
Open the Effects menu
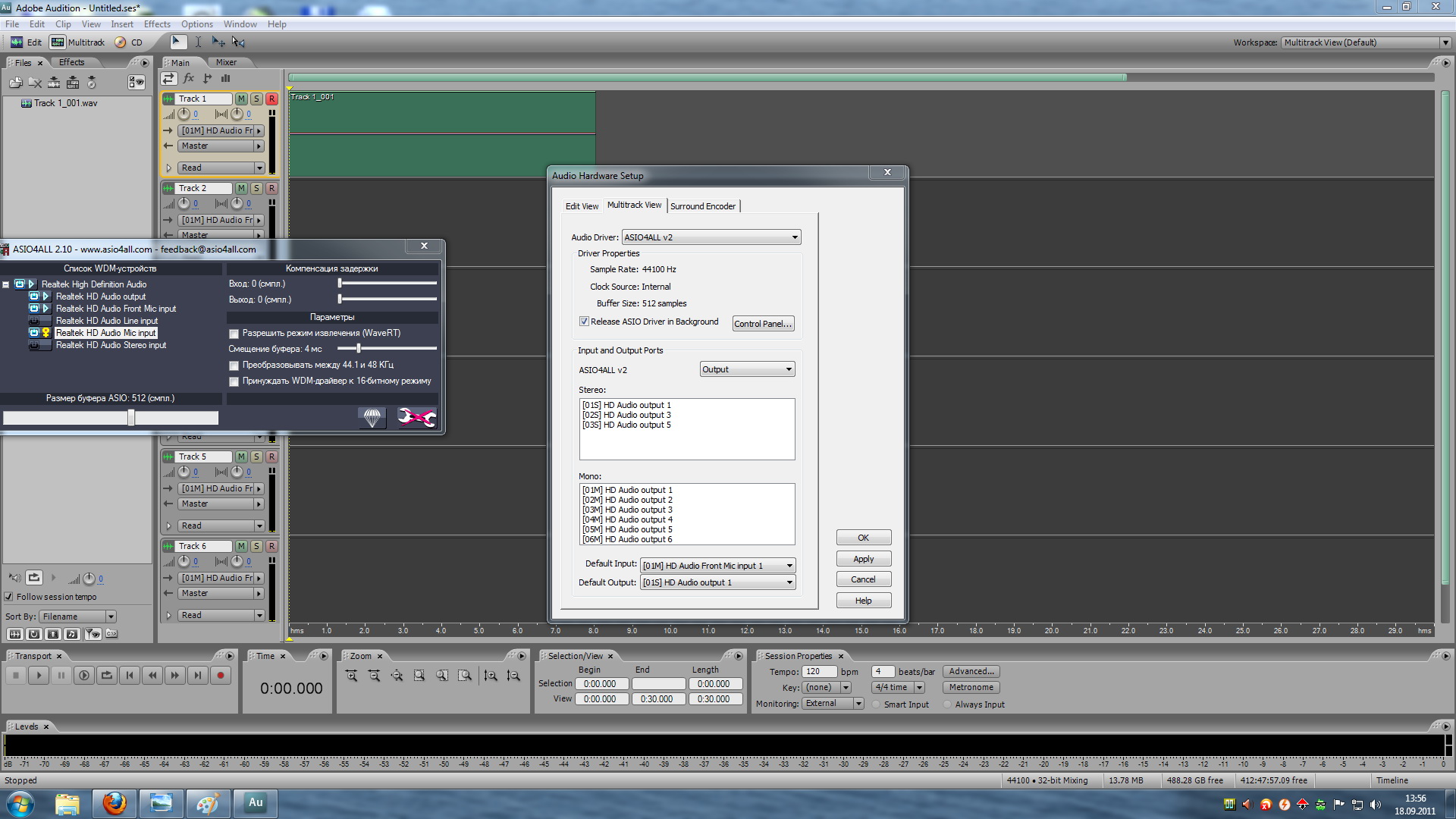(157, 24)
